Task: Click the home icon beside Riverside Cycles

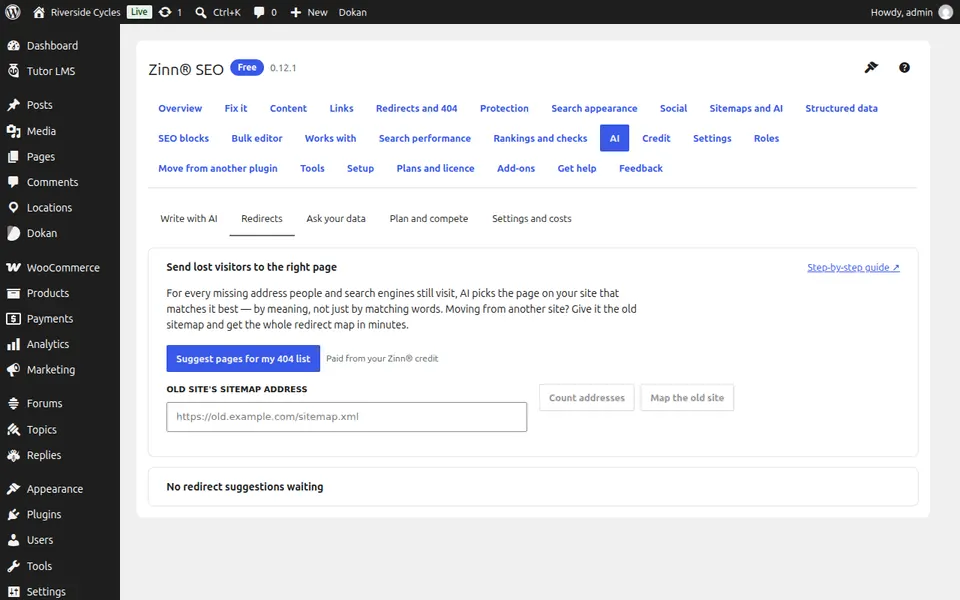Action: [x=39, y=12]
